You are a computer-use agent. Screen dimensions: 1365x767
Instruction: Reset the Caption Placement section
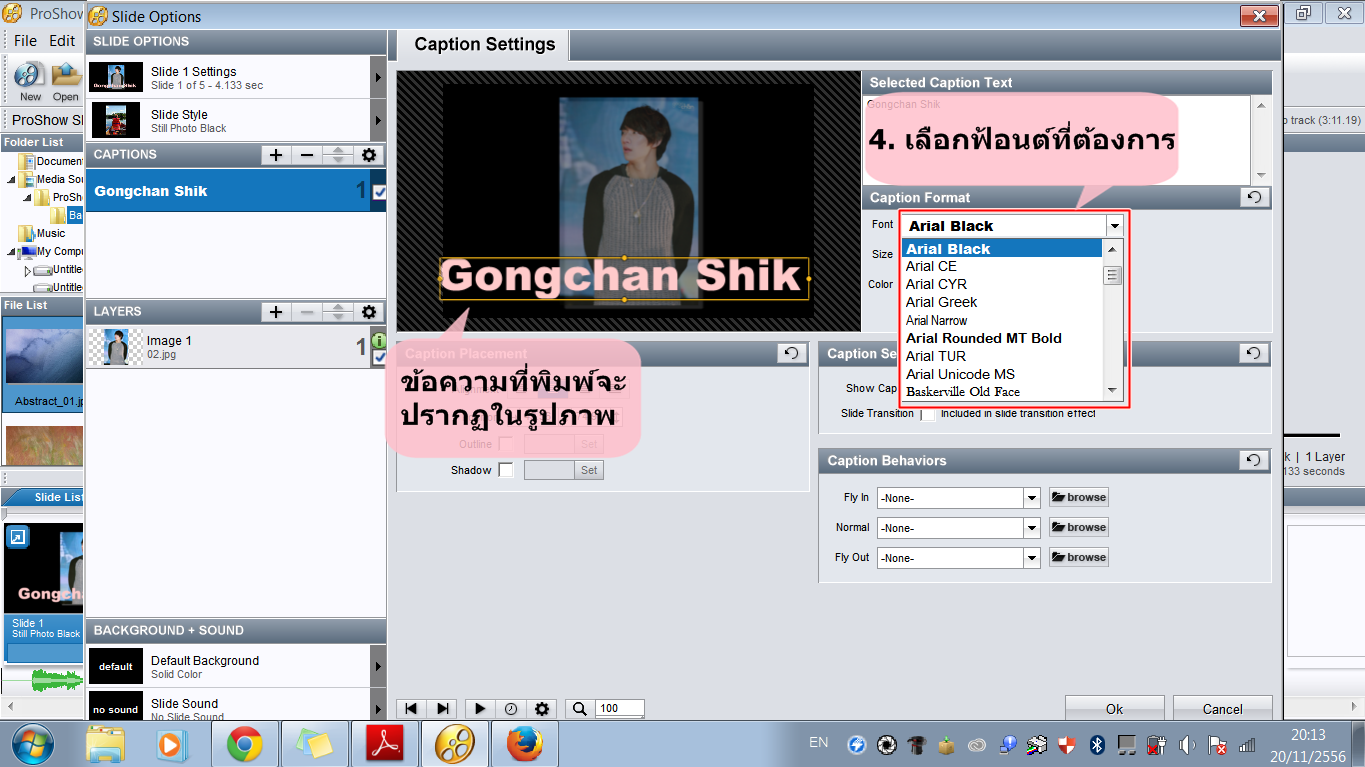[x=791, y=353]
